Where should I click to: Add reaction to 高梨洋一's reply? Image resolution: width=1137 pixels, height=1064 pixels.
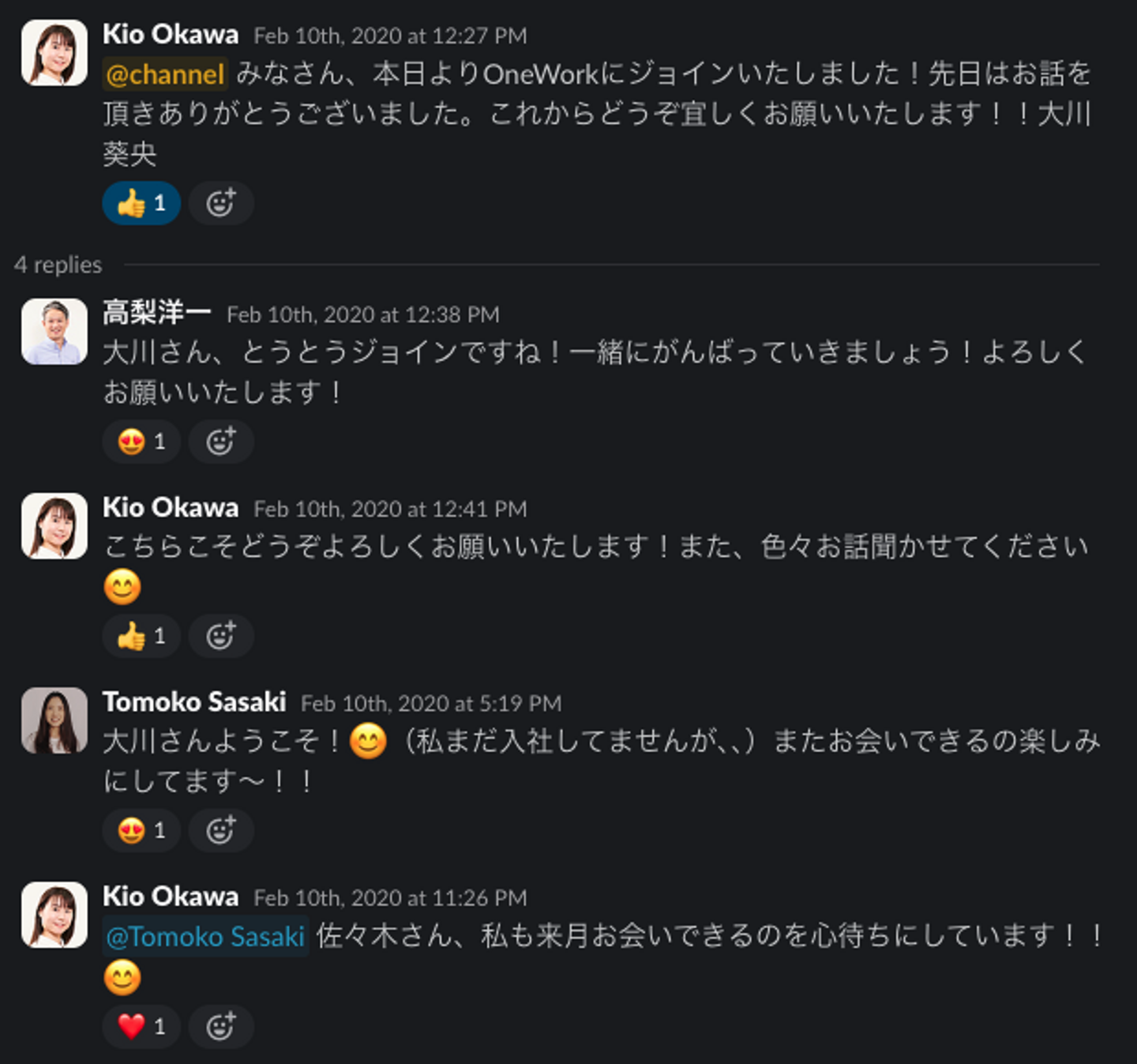(220, 442)
